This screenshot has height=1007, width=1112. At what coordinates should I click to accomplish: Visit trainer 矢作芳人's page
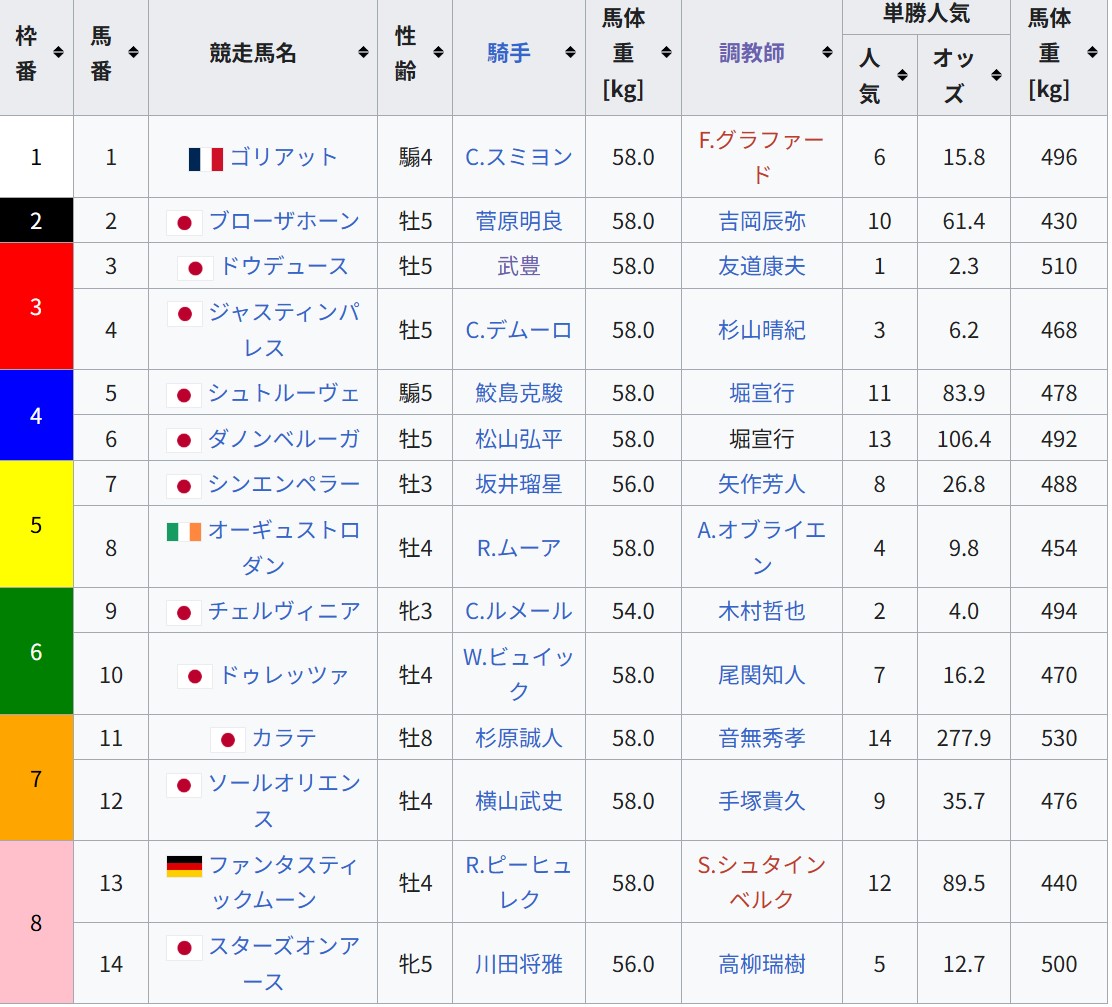(761, 485)
